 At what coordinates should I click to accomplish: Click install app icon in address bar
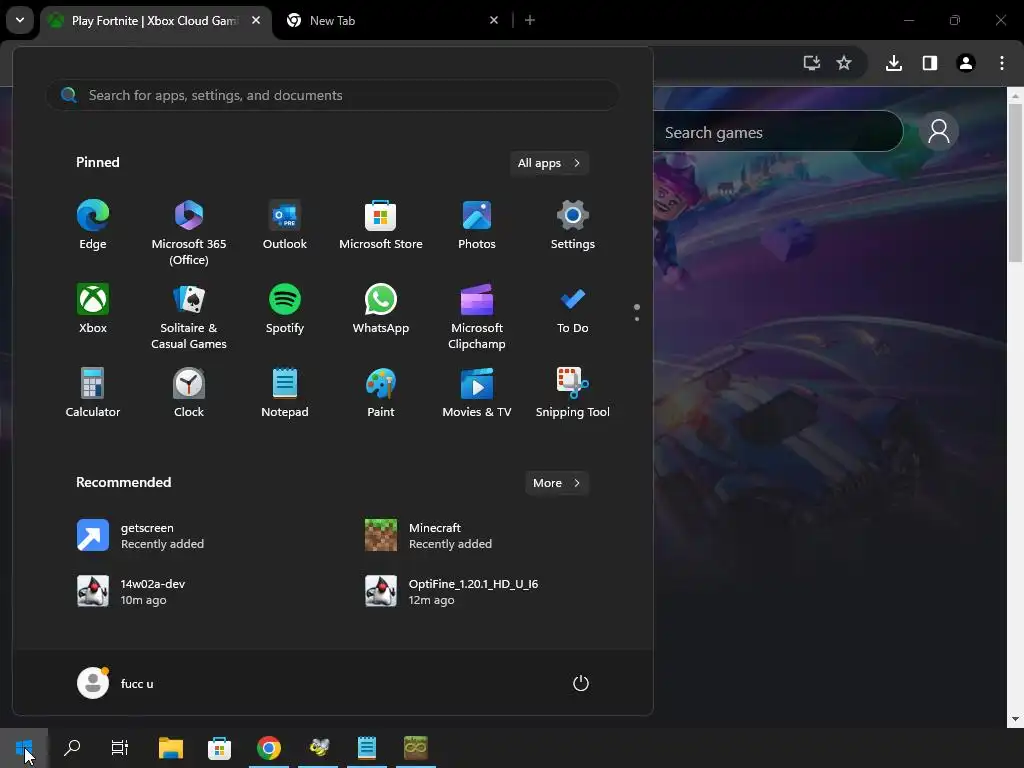pyautogui.click(x=811, y=63)
